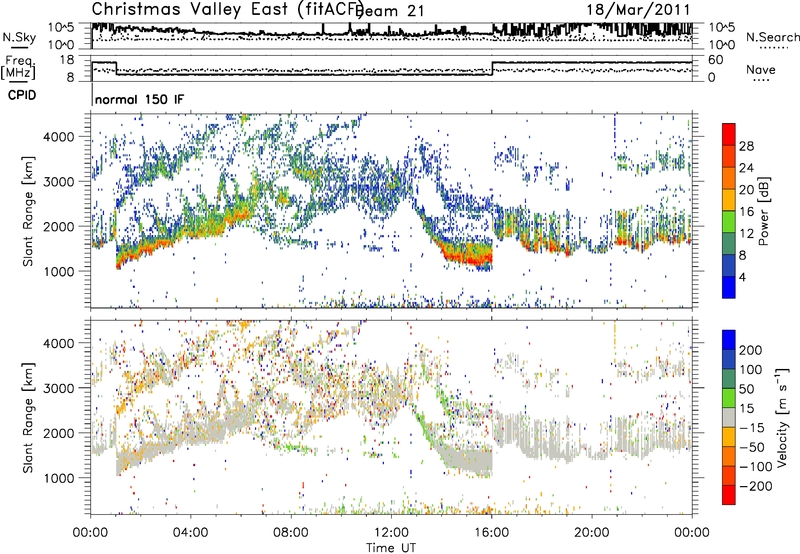This screenshot has height=554, width=800.
Task: Click the left '10^5' noise axis value
Action: tap(61, 28)
